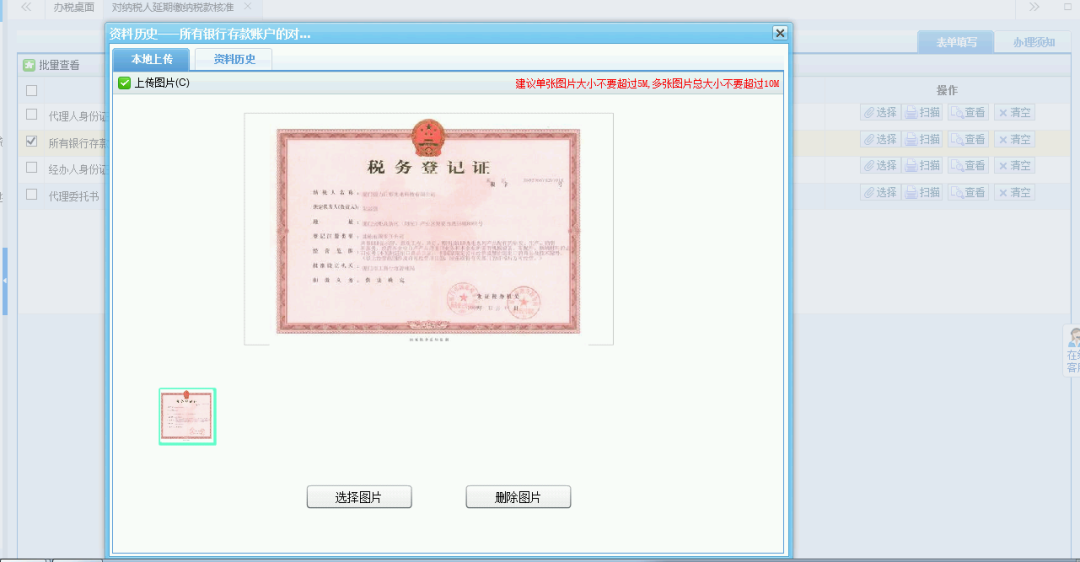1080x562 pixels.
Task: Toggle the select-all header checkbox
Action: (x=32, y=90)
